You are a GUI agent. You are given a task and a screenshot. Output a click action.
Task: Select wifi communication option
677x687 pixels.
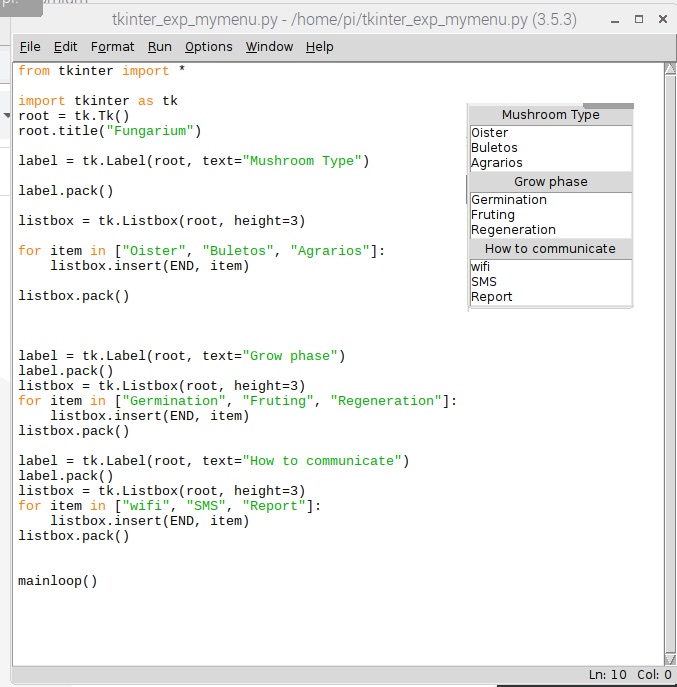pos(551,267)
